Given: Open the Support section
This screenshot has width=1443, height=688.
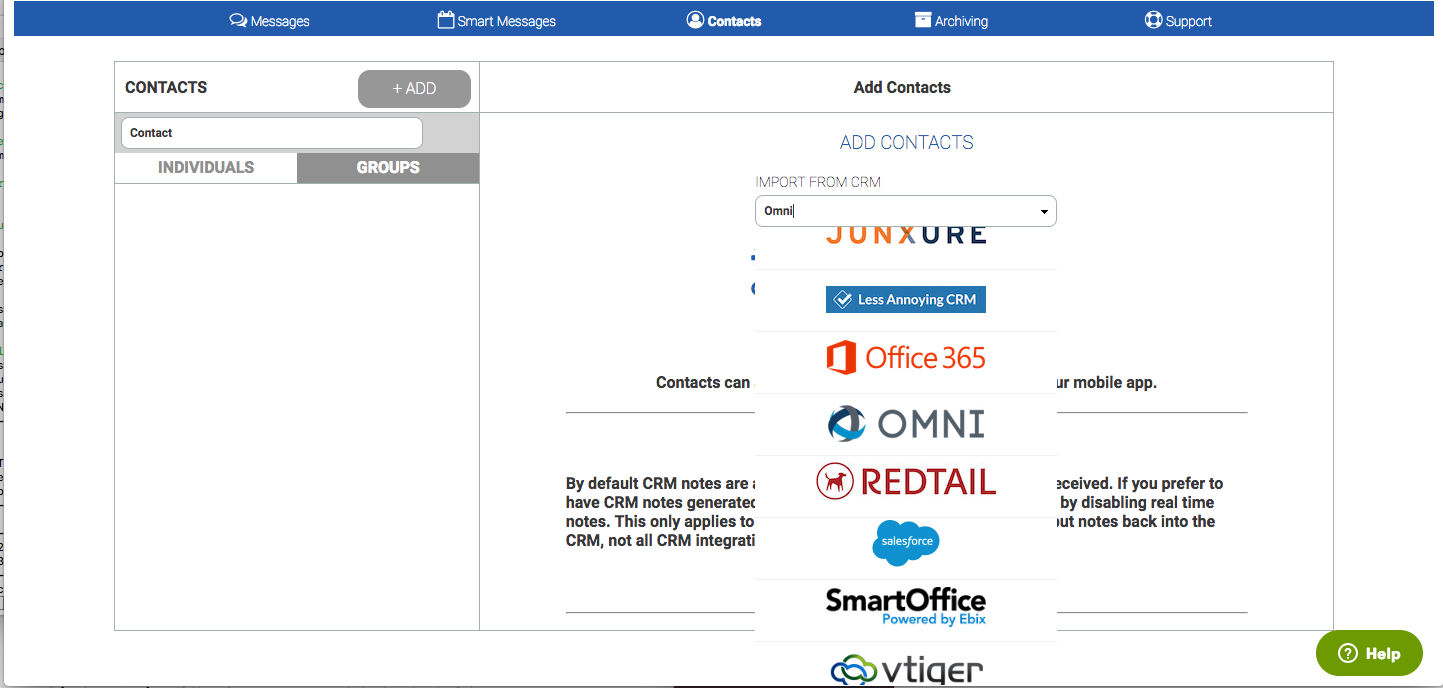Looking at the screenshot, I should [1178, 21].
